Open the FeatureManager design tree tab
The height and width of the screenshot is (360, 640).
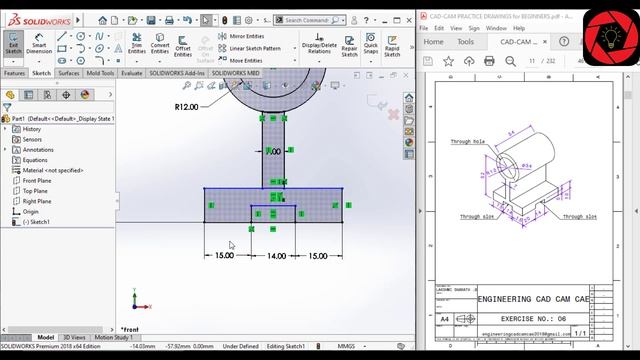pyautogui.click(x=10, y=95)
